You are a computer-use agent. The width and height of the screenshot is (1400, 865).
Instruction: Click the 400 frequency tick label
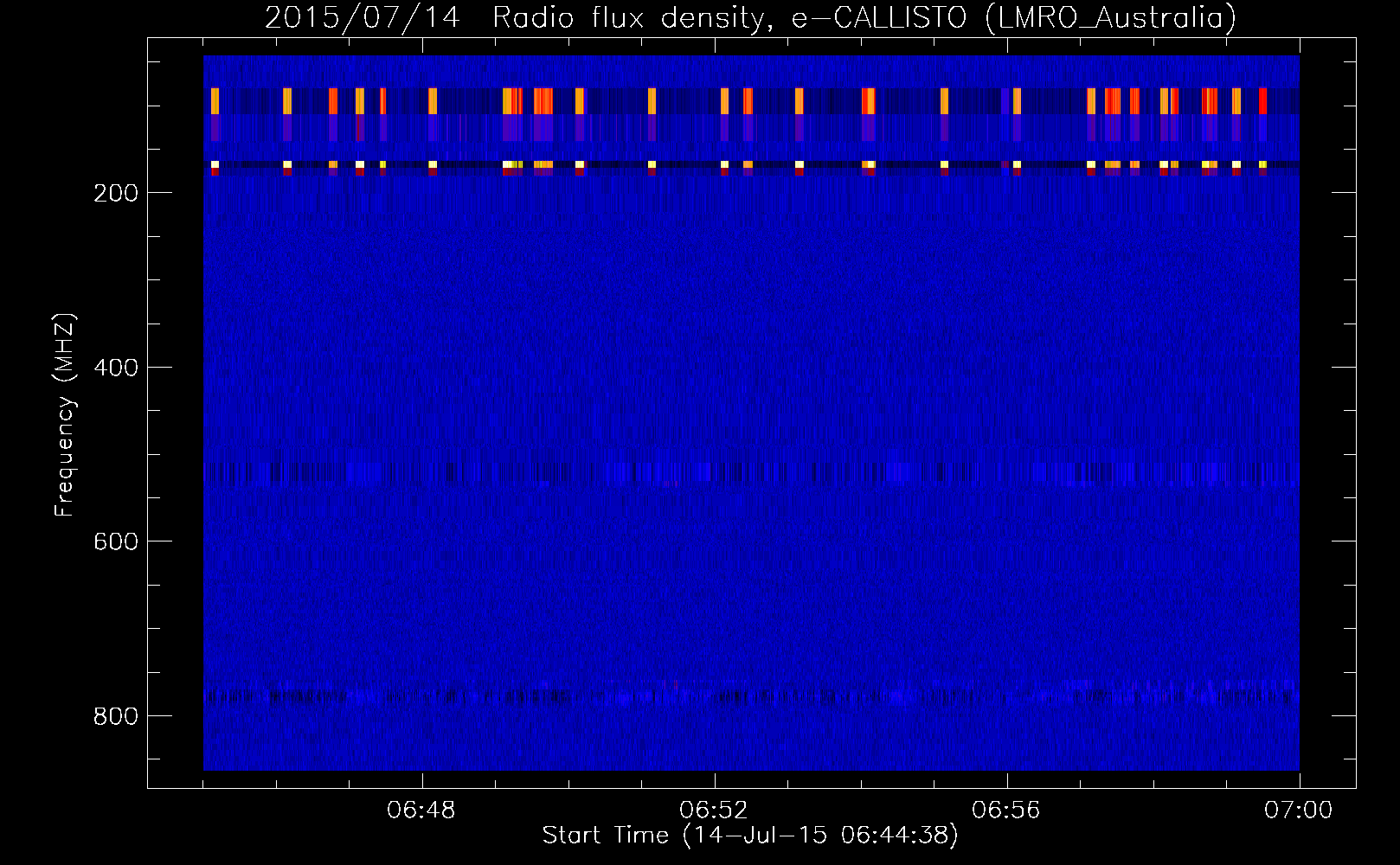(x=115, y=368)
